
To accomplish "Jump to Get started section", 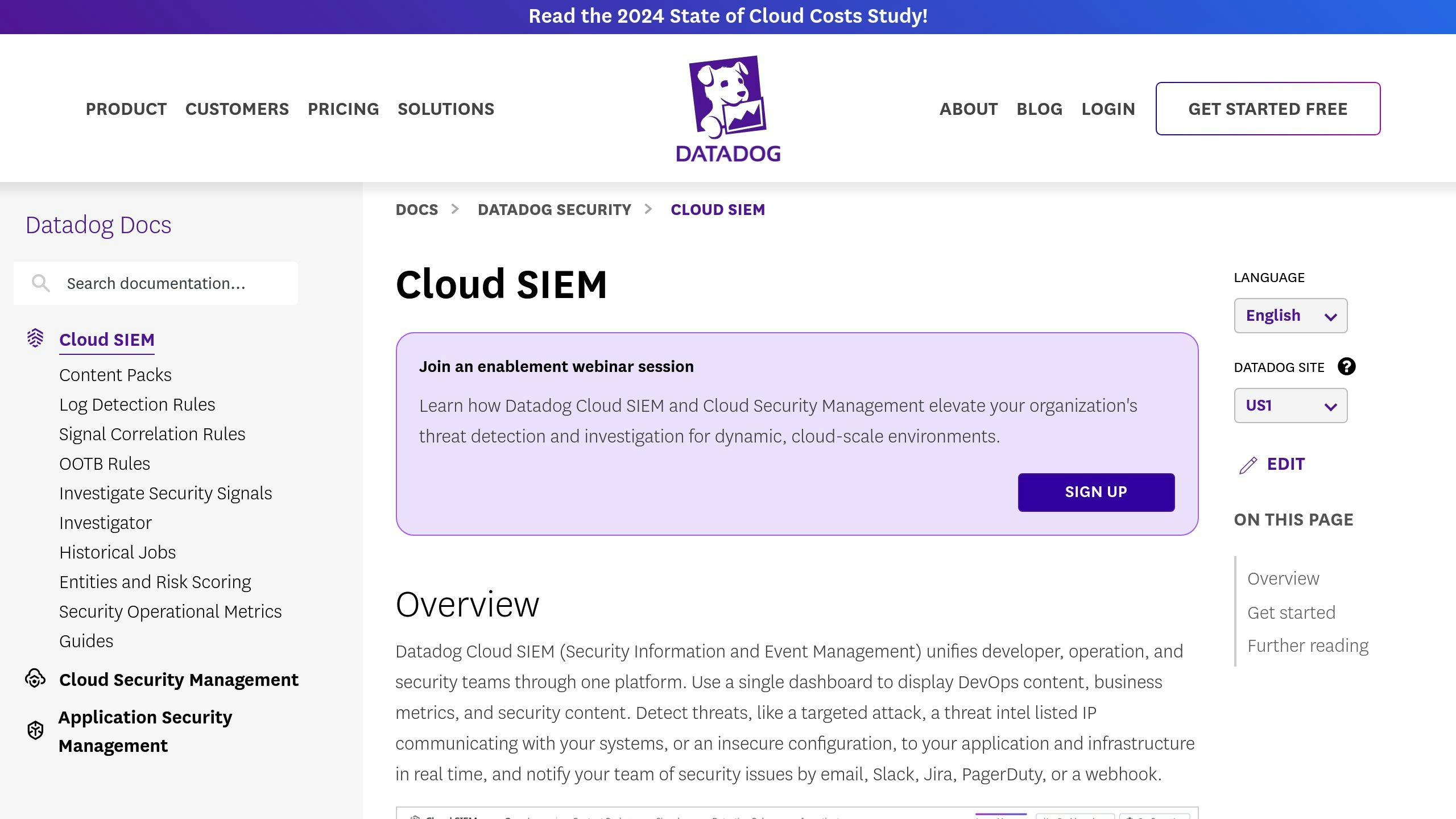I will [1291, 613].
